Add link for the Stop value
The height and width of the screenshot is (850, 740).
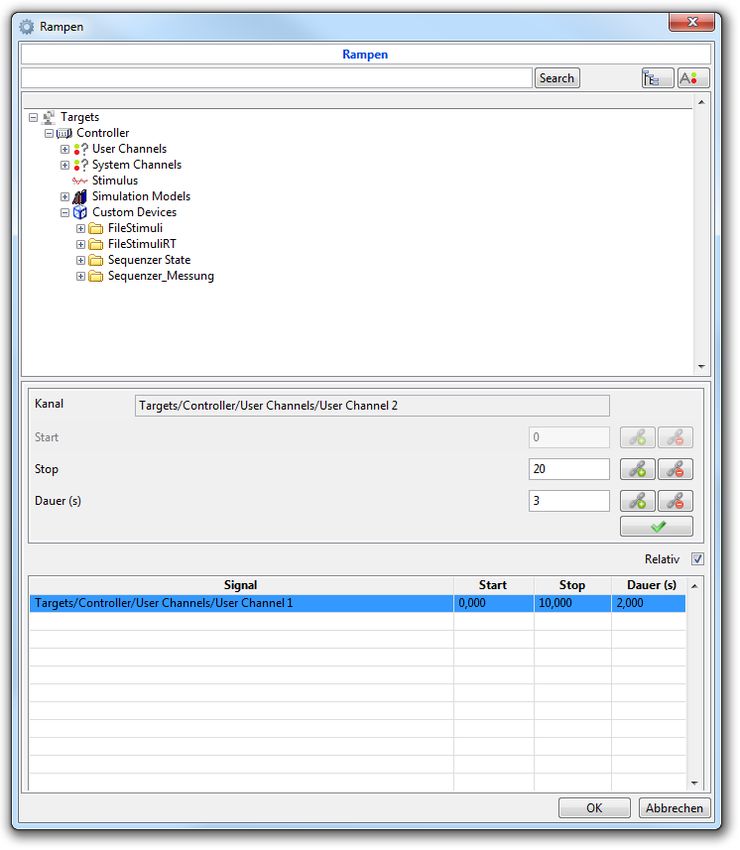click(638, 469)
